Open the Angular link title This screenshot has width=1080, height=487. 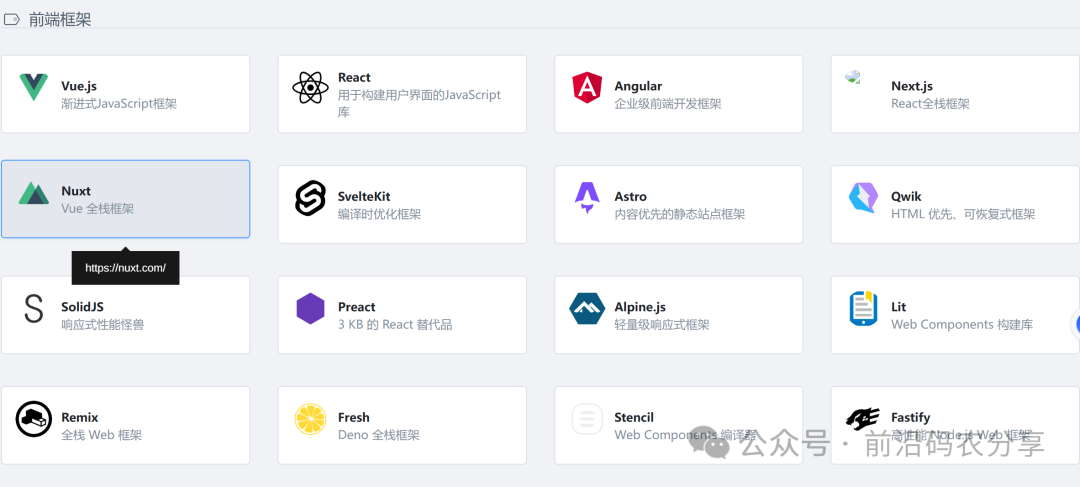click(x=638, y=86)
